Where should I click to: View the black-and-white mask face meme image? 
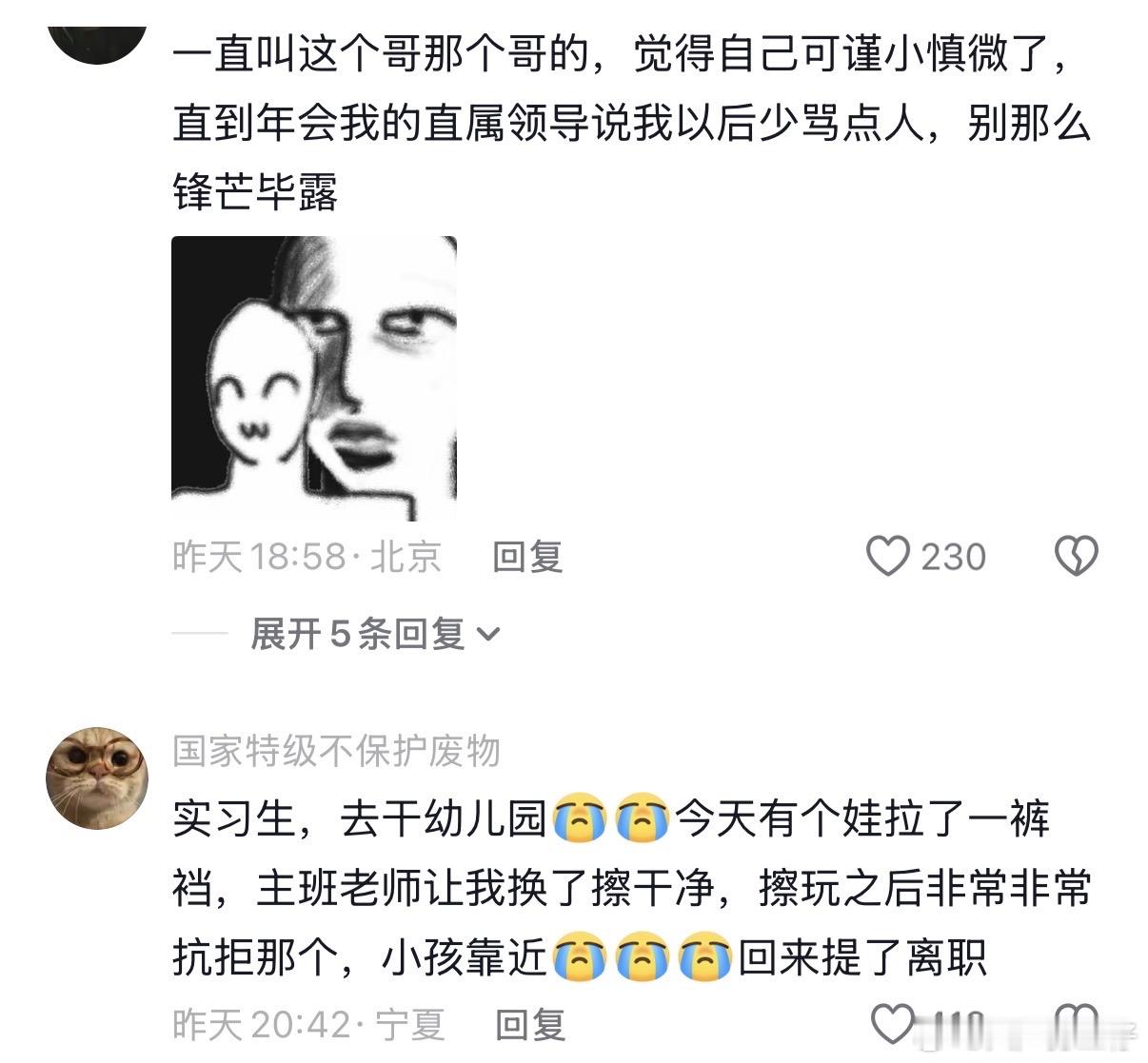tap(314, 379)
